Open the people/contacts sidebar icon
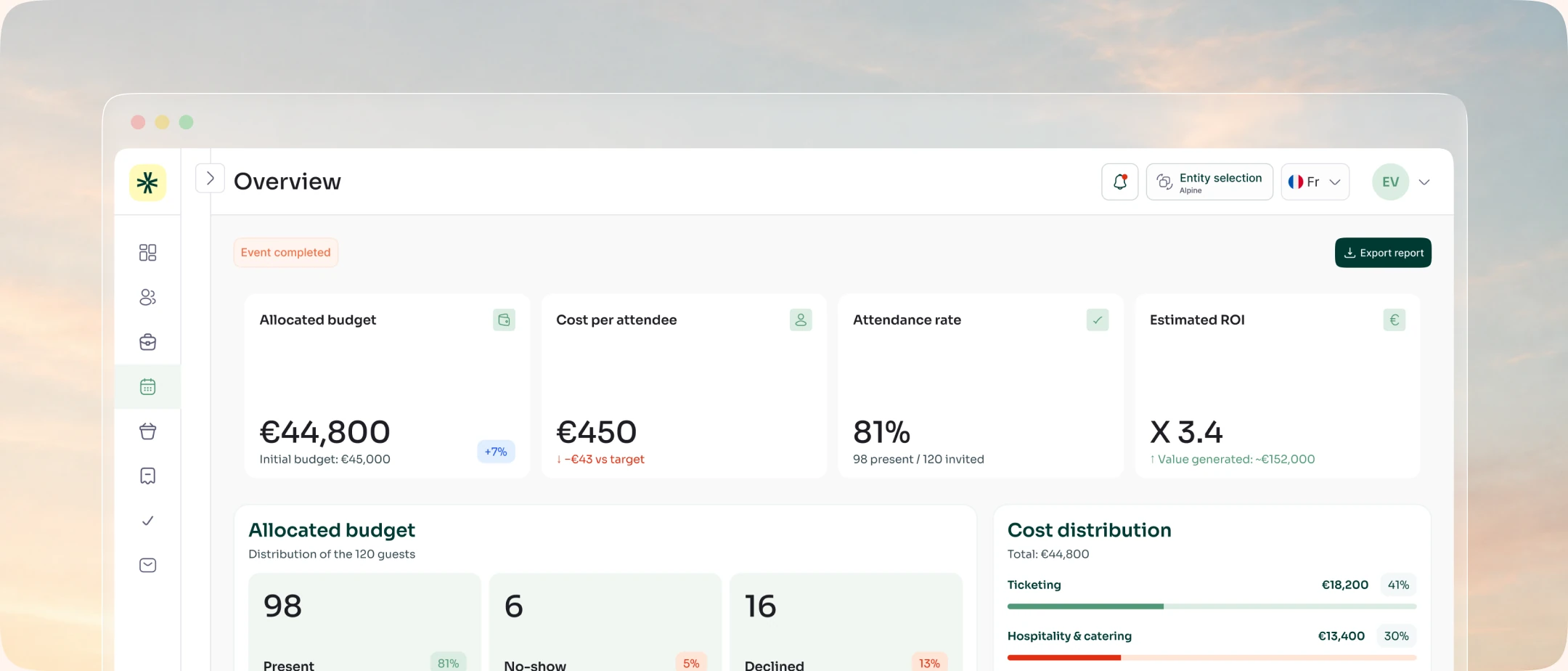Viewport: 1568px width, 671px height. 147,297
